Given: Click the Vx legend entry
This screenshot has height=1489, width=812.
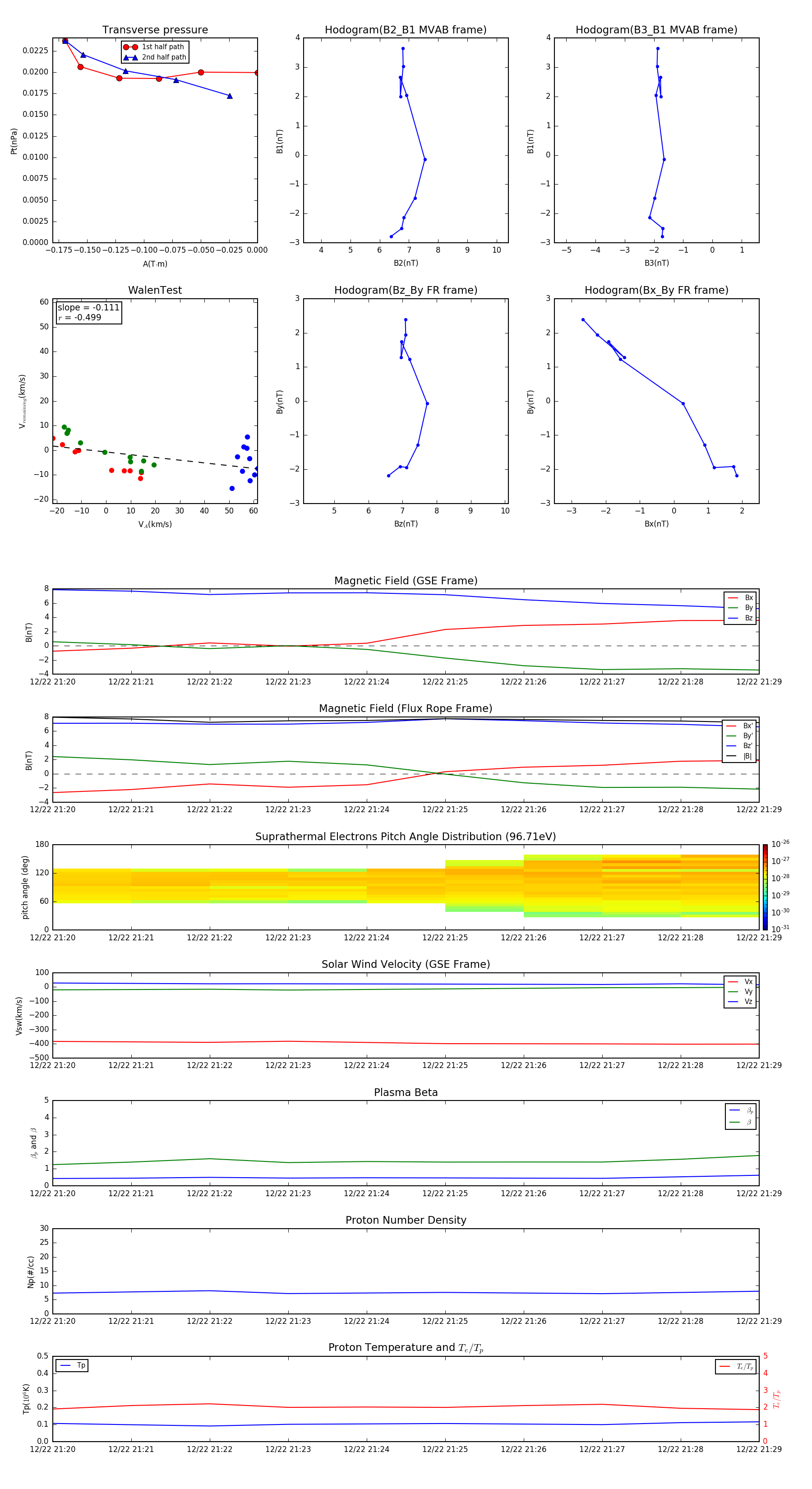Looking at the screenshot, I should click(x=740, y=981).
